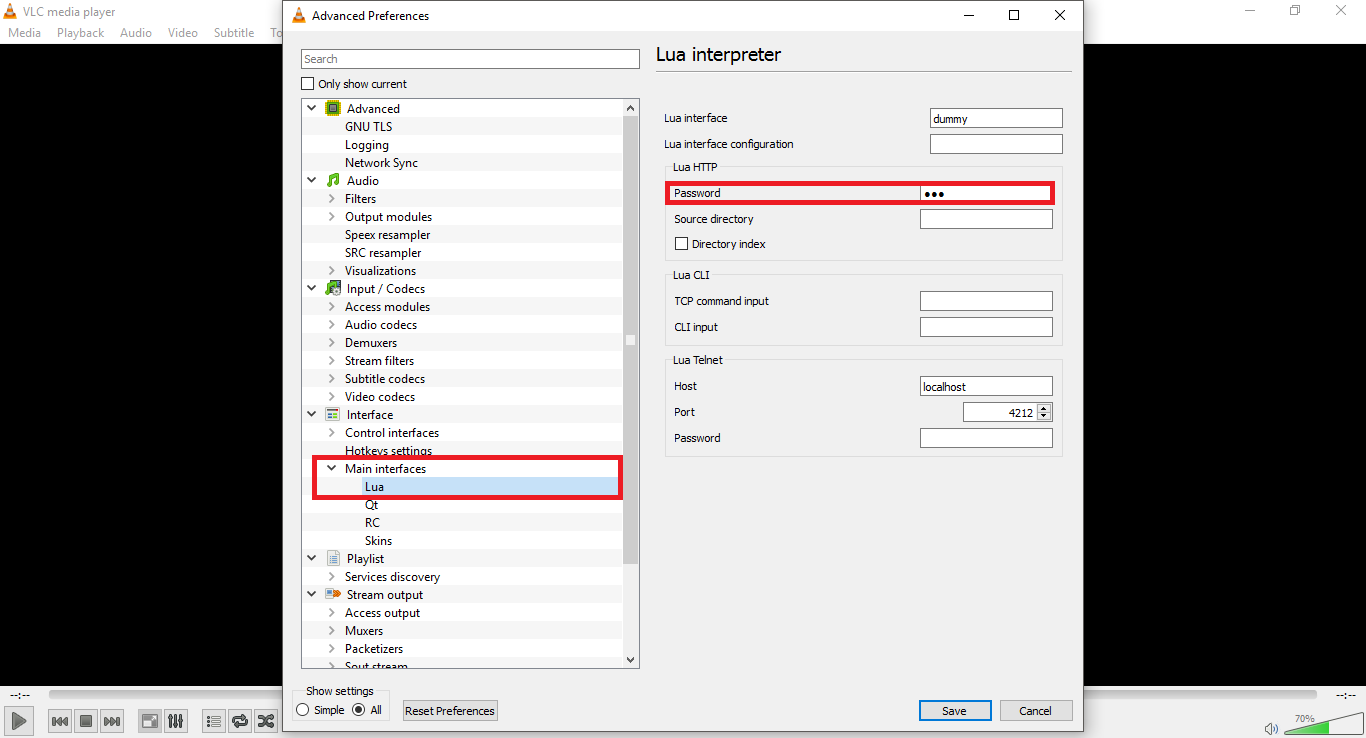The height and width of the screenshot is (738, 1366).
Task: Expand the Output modules arrow
Action: click(332, 216)
